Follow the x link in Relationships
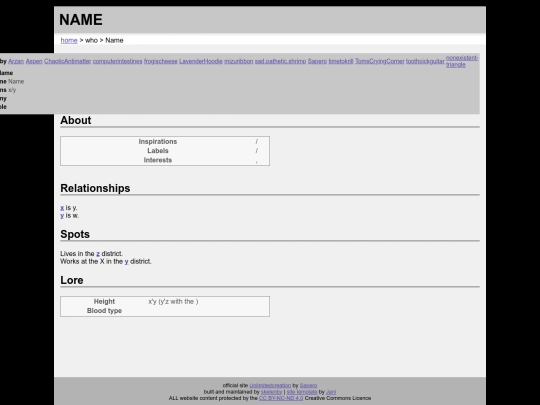 click(62, 208)
